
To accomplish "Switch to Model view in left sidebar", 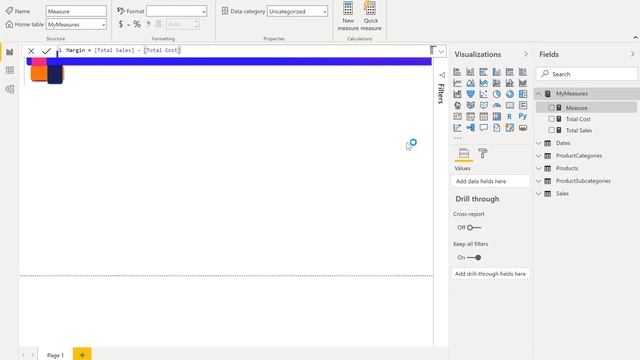I will click(10, 89).
